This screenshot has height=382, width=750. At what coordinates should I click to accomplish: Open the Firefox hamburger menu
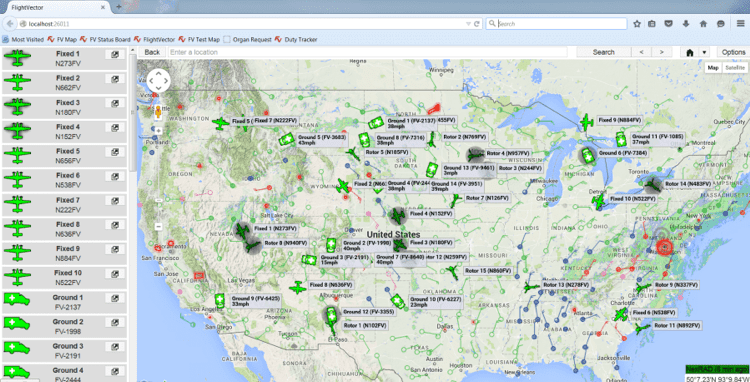coord(740,23)
